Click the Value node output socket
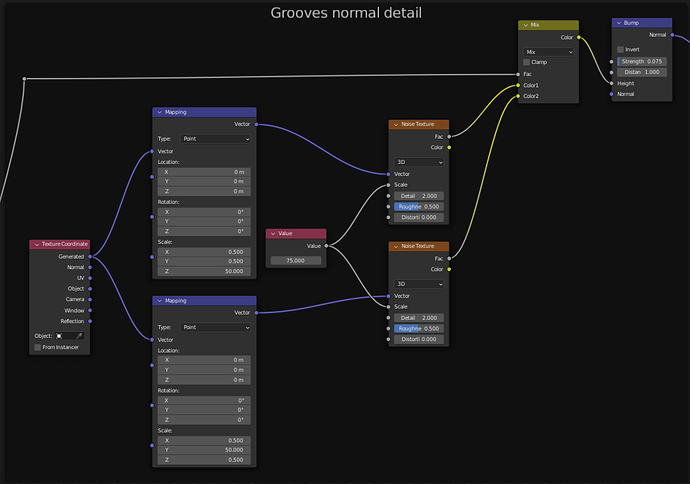690x484 pixels. [326, 246]
